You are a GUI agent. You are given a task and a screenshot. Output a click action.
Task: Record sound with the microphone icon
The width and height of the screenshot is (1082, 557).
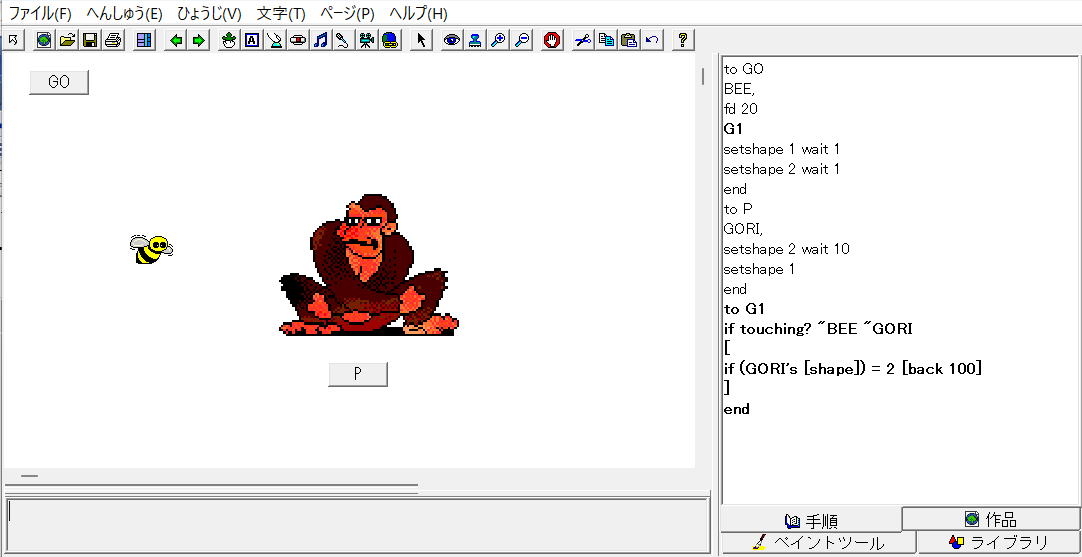click(x=343, y=40)
